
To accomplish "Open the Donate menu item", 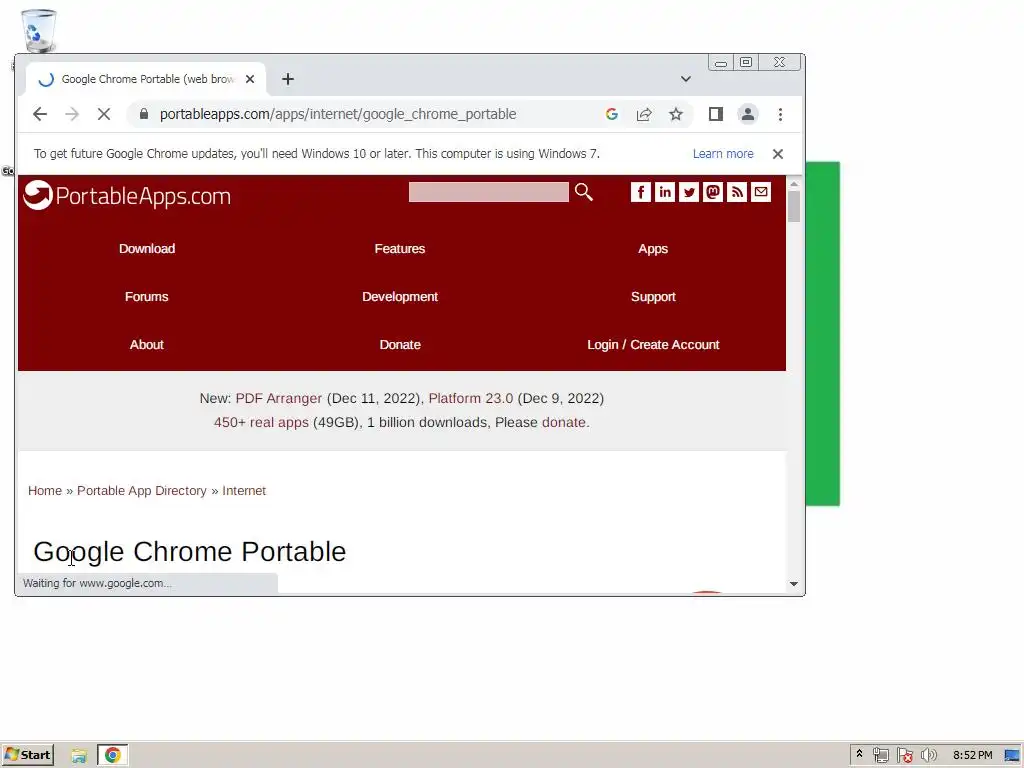I will pyautogui.click(x=400, y=345).
